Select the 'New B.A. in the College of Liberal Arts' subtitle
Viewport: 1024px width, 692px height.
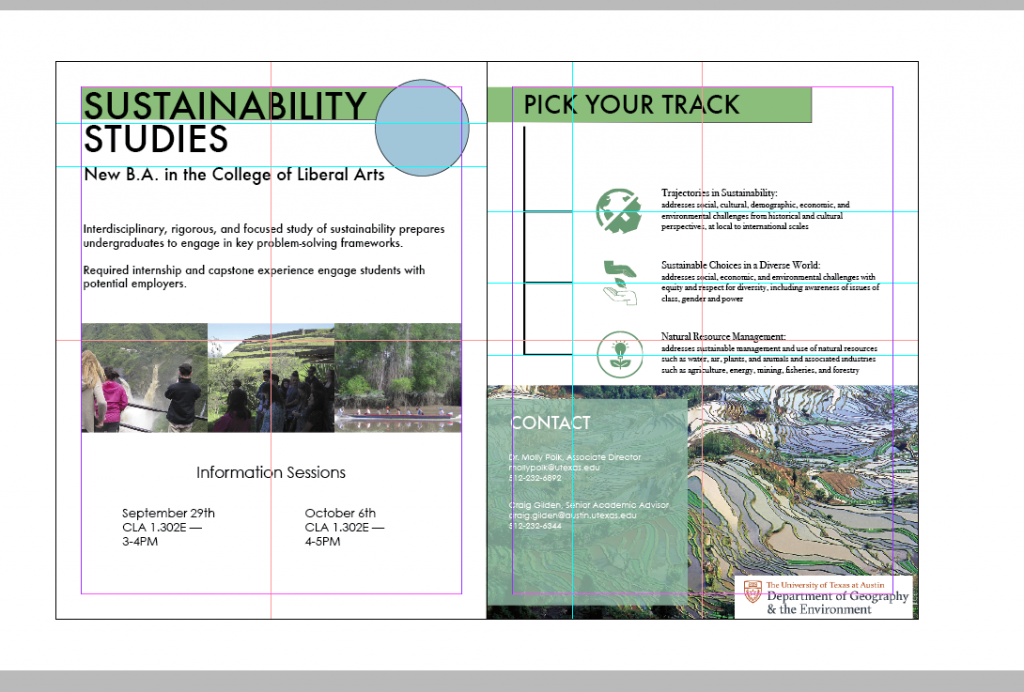[234, 174]
